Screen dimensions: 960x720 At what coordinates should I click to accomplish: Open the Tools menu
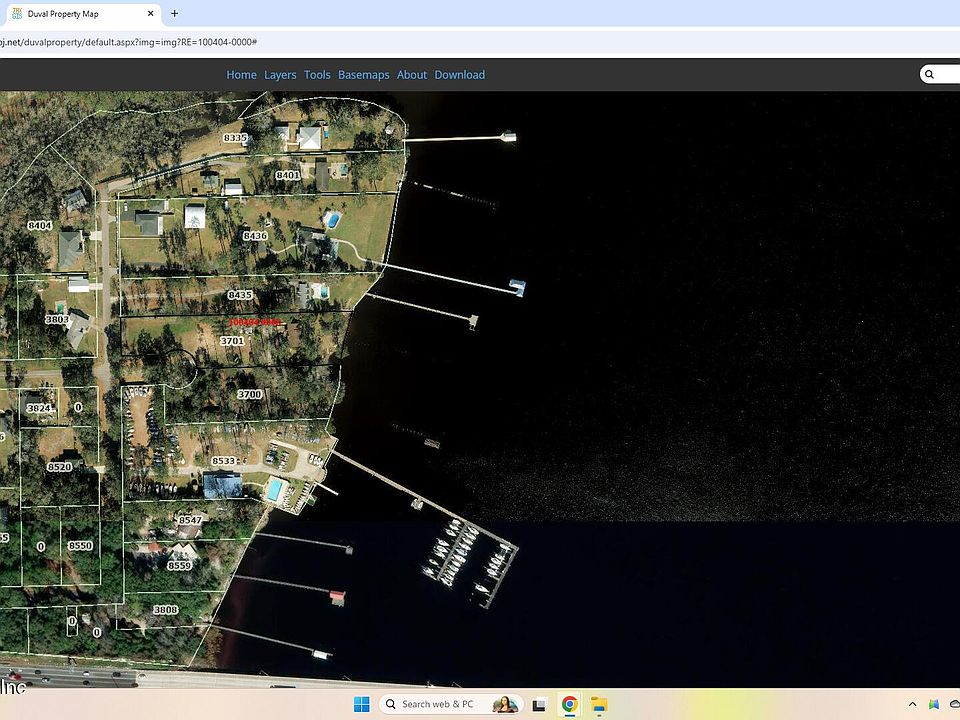(x=317, y=75)
